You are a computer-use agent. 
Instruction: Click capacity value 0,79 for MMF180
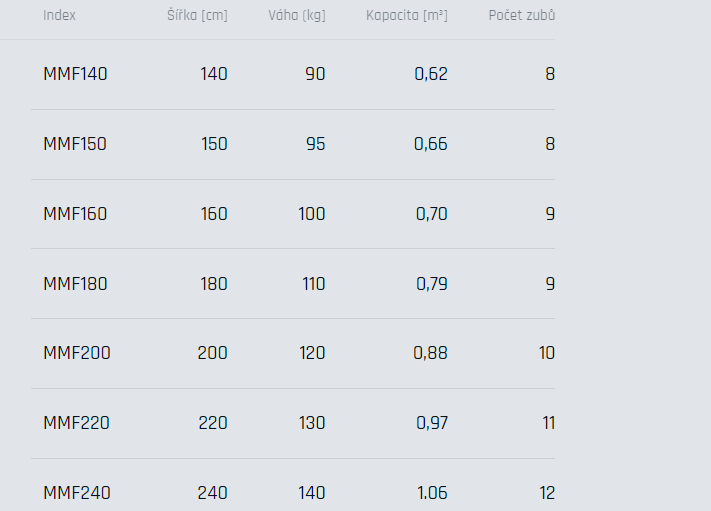click(432, 284)
